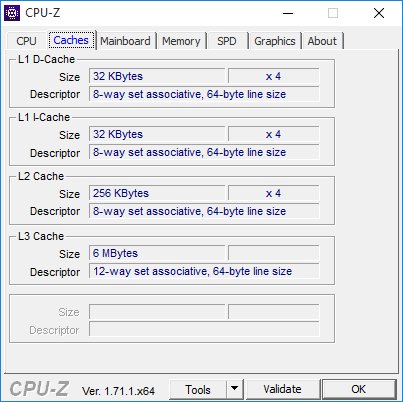Close the CPU-Z window
The width and height of the screenshot is (403, 402).
coord(379,13)
